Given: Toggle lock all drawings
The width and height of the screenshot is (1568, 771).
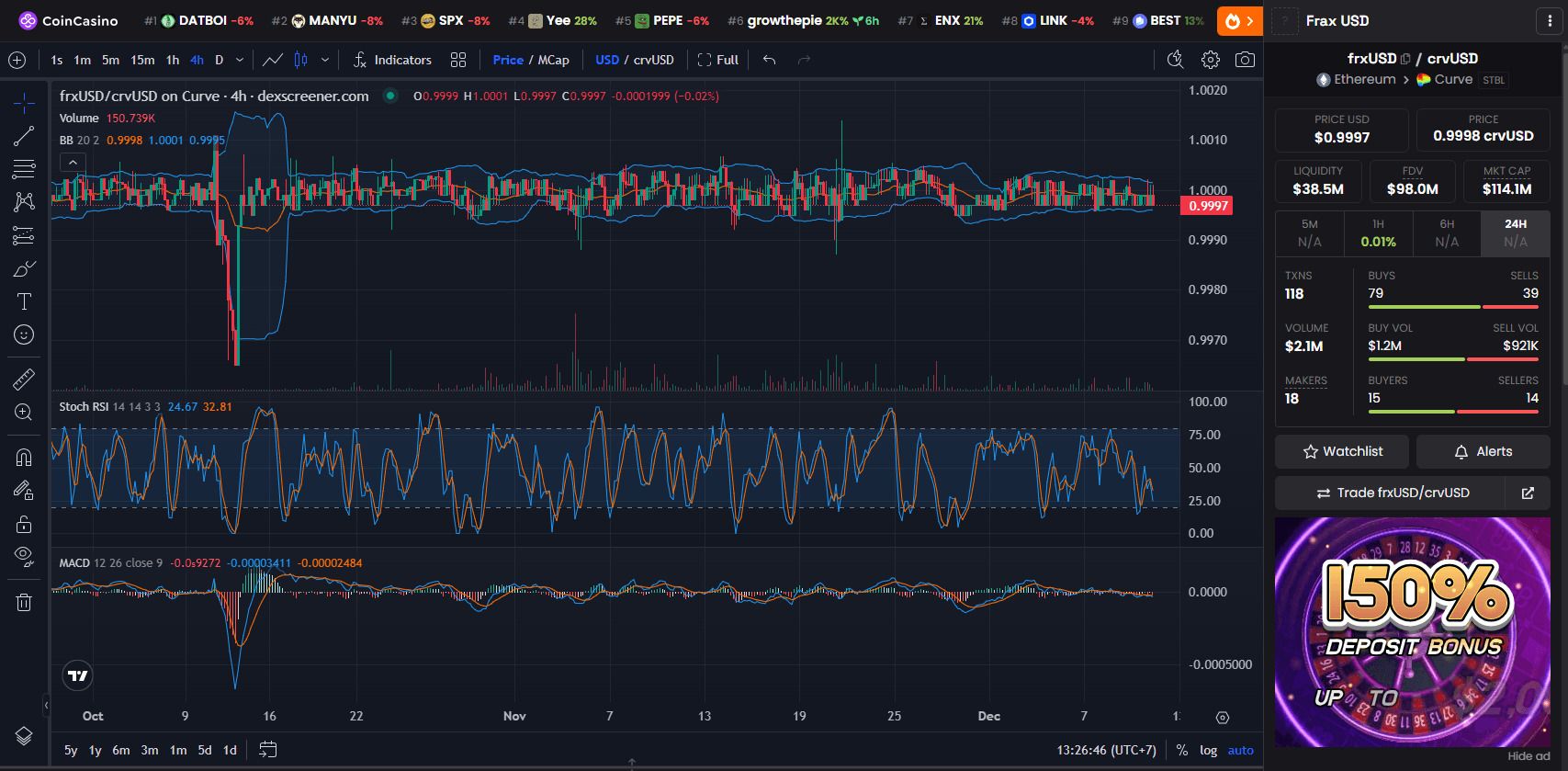Looking at the screenshot, I should coord(24,524).
